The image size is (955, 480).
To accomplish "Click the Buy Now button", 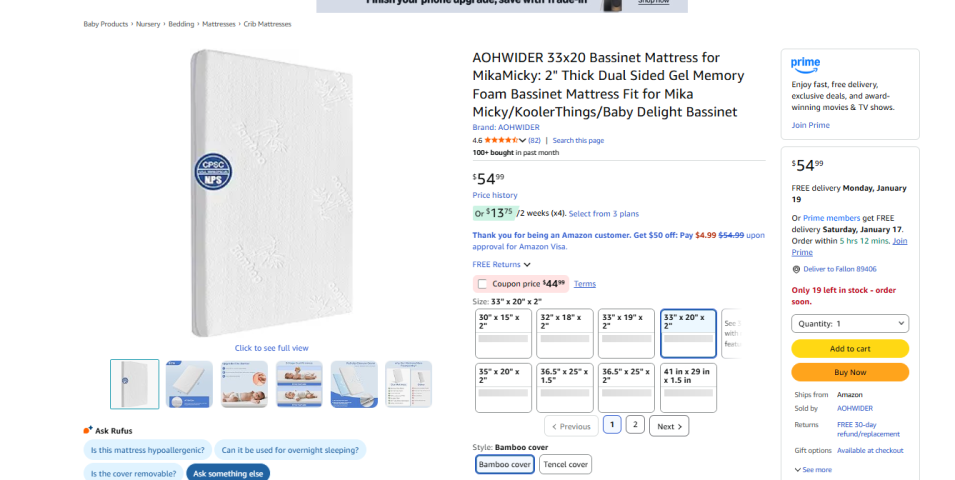I will [850, 372].
